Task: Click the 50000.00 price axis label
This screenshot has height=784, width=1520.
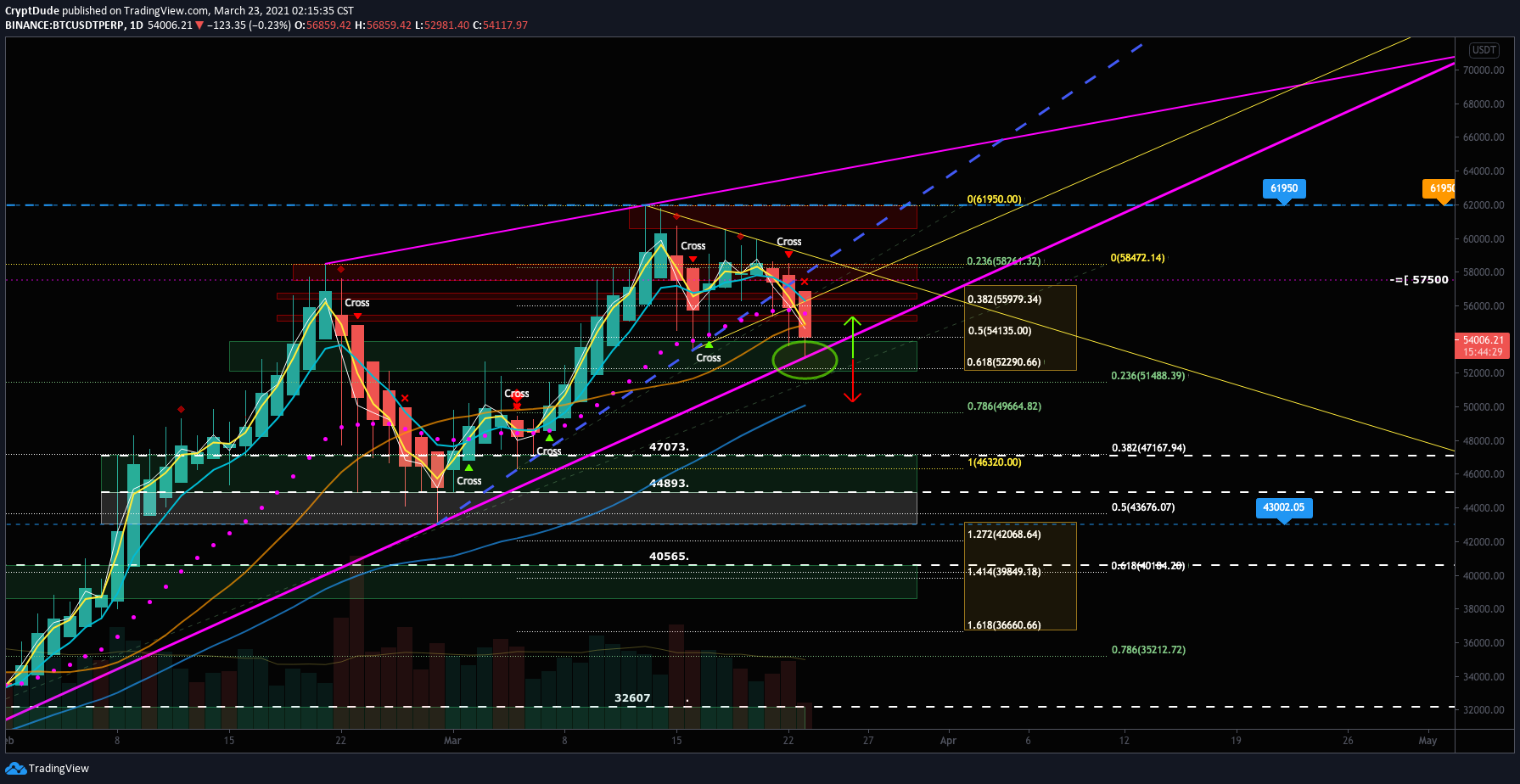Action: pos(1484,407)
